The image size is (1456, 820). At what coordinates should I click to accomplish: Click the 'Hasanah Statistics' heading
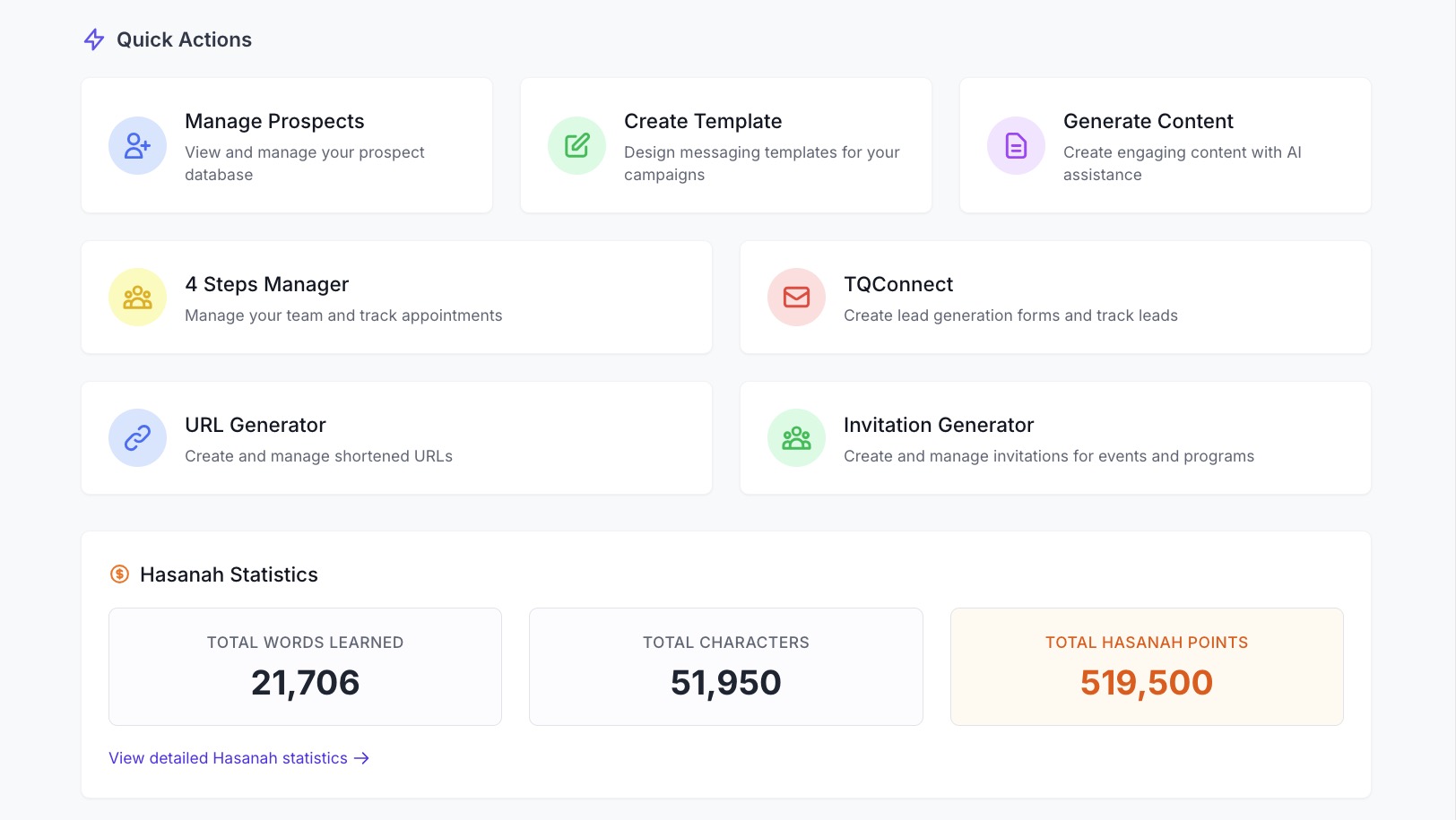229,574
